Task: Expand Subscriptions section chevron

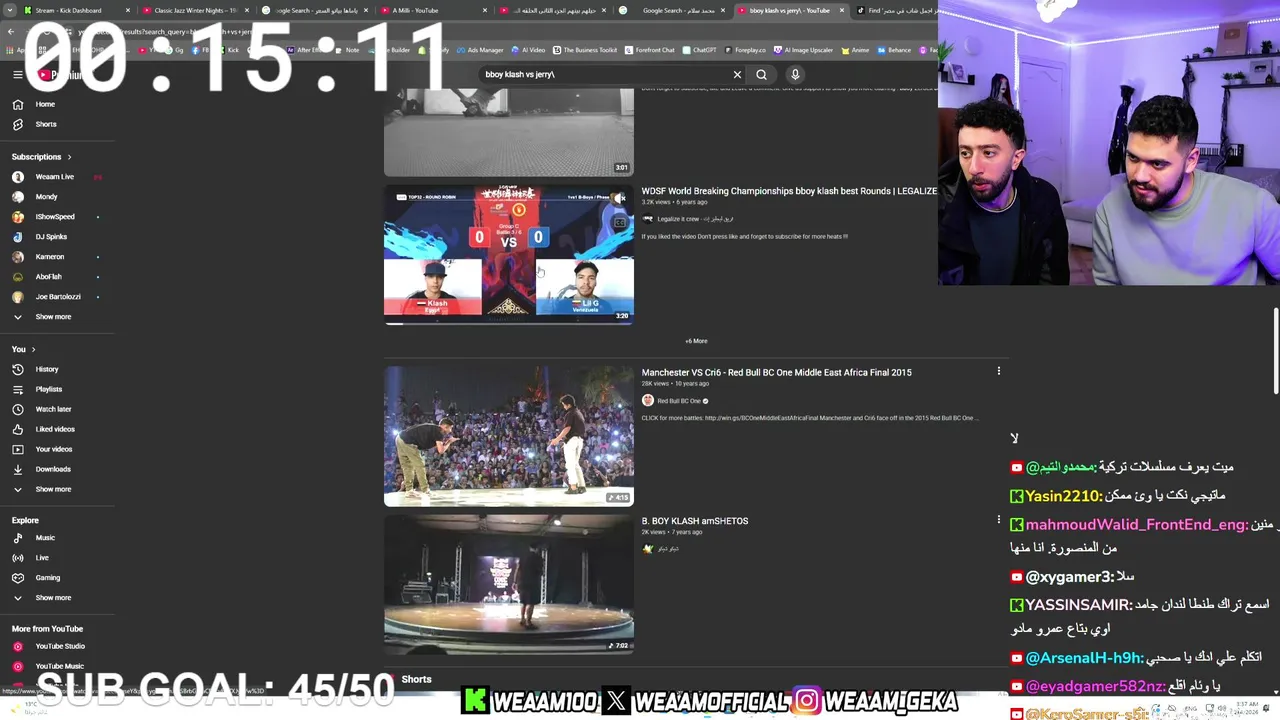Action: (69, 157)
